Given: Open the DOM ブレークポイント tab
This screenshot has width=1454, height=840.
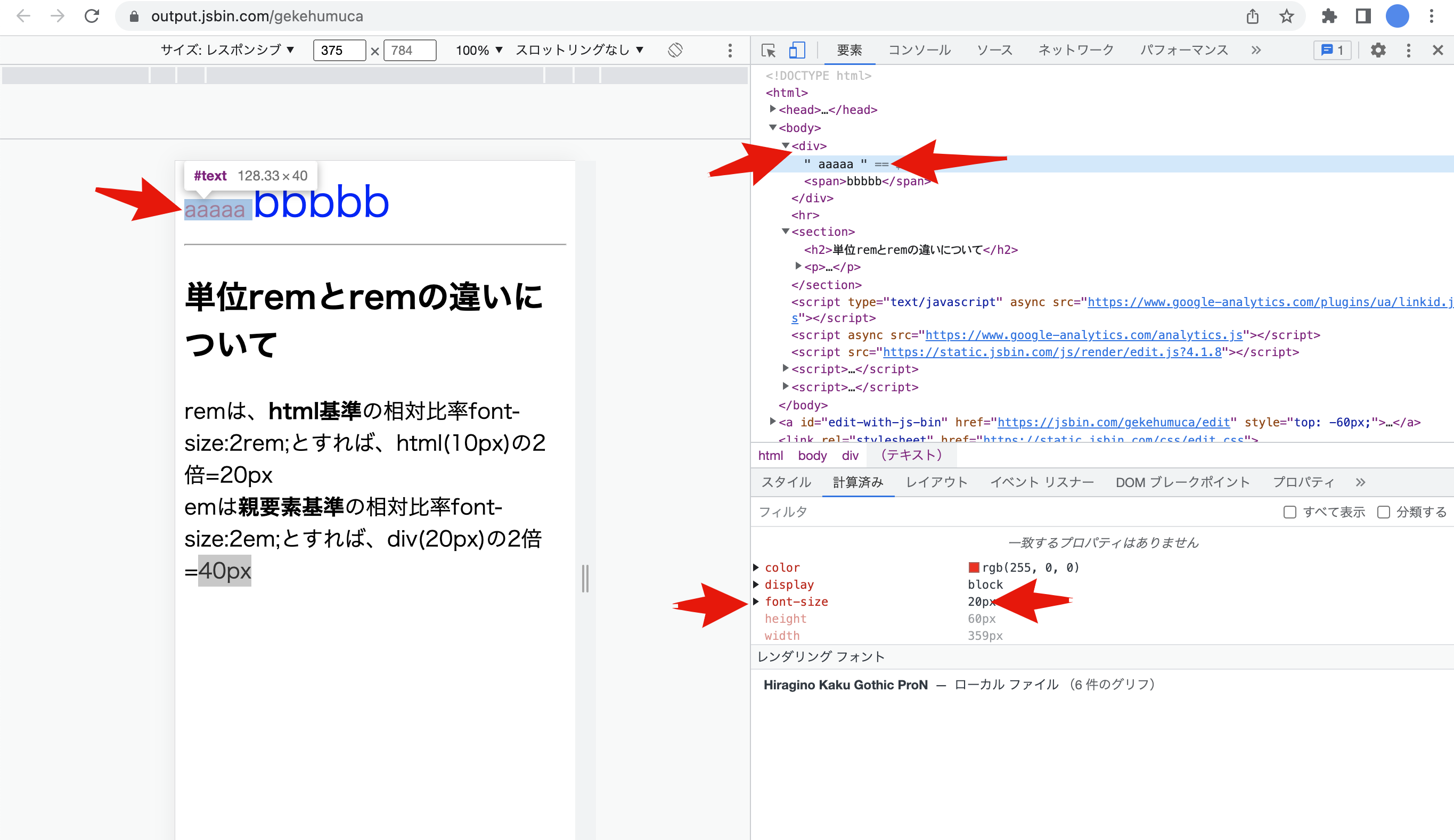Looking at the screenshot, I should click(x=1182, y=482).
